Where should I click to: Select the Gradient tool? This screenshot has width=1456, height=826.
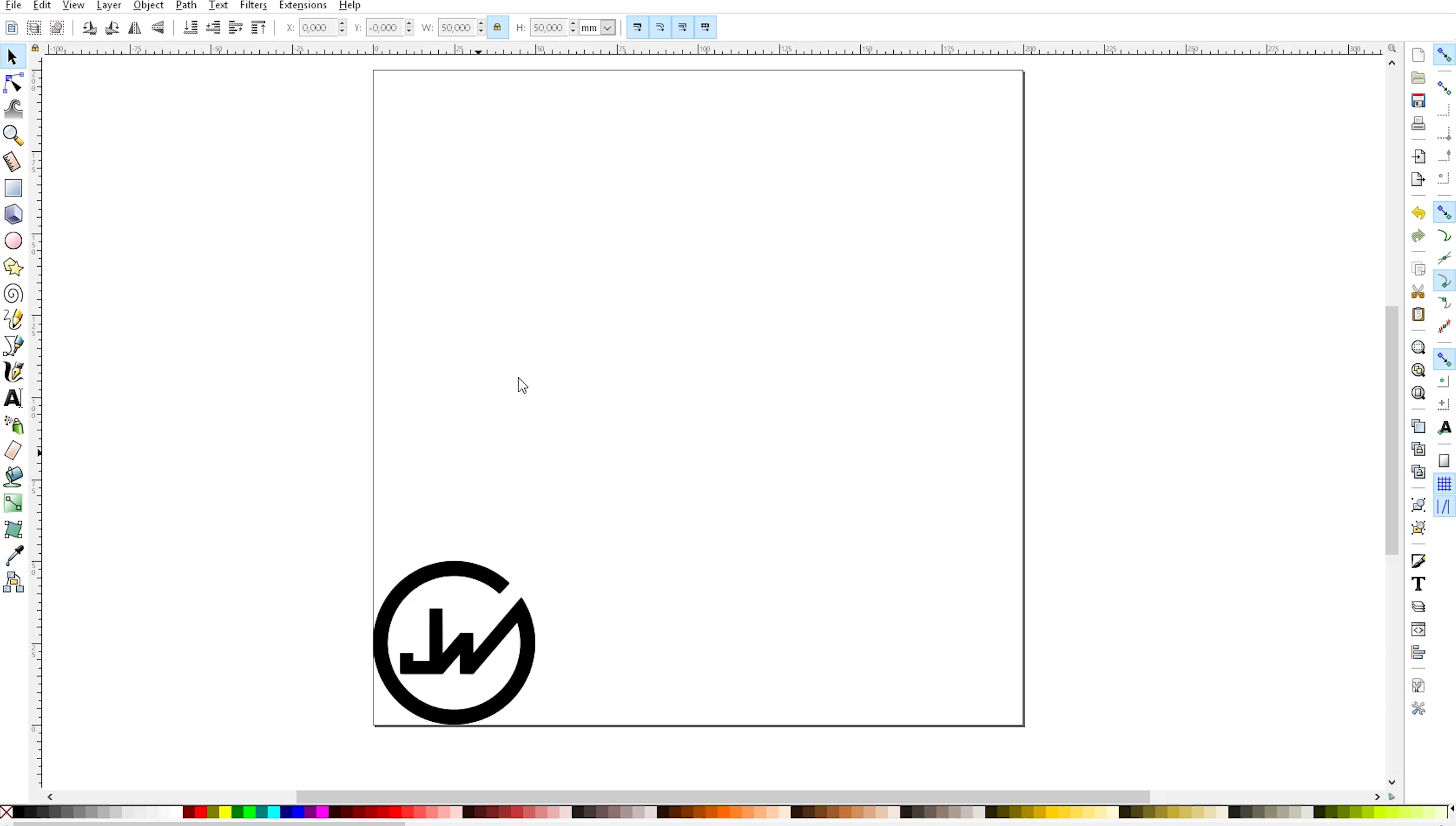point(13,503)
